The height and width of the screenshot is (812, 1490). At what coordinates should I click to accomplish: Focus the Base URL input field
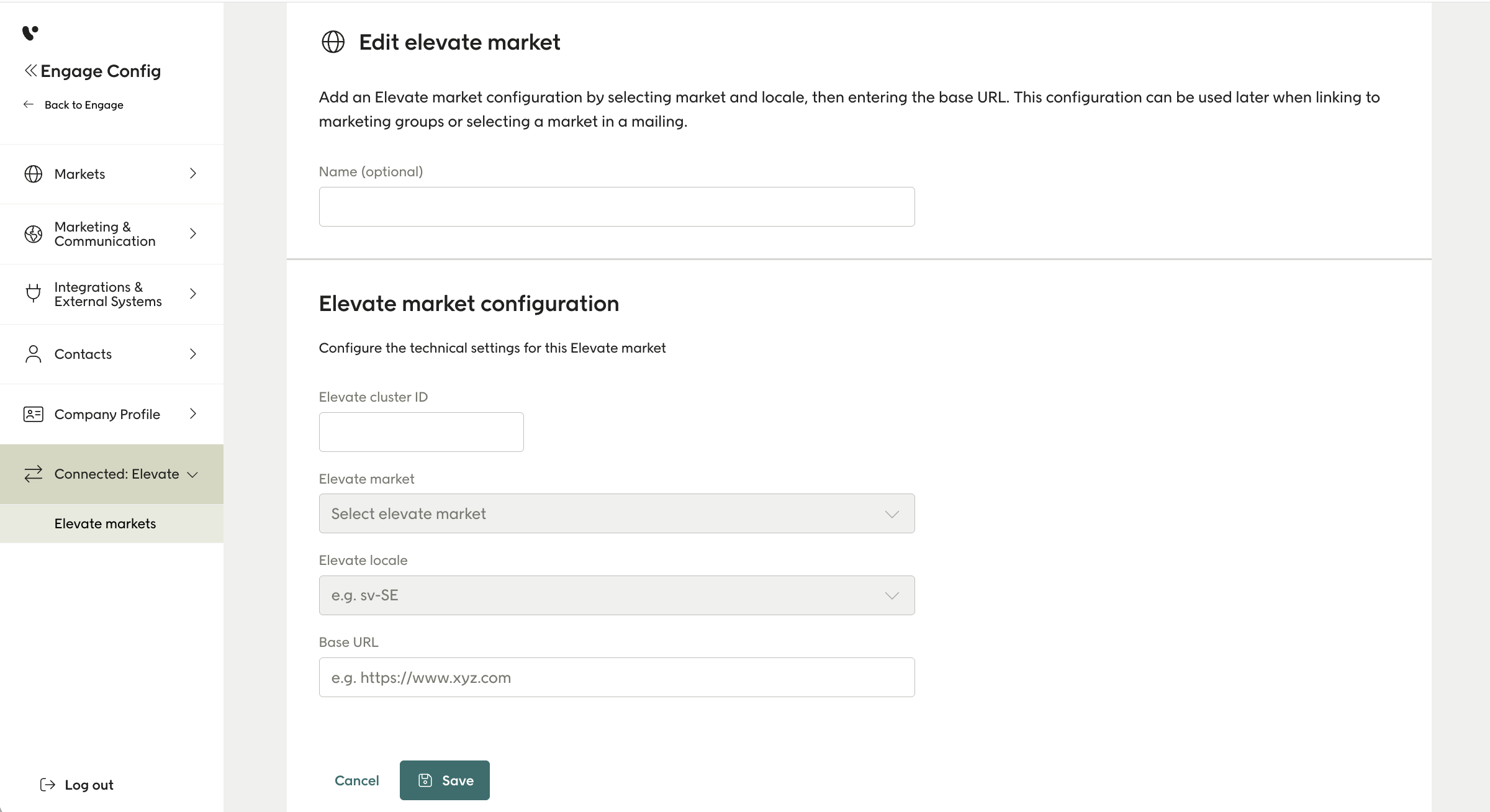pos(616,677)
